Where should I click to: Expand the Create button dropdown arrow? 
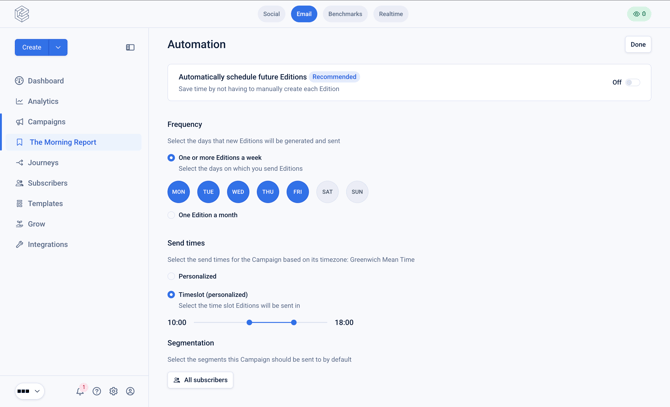click(x=58, y=47)
